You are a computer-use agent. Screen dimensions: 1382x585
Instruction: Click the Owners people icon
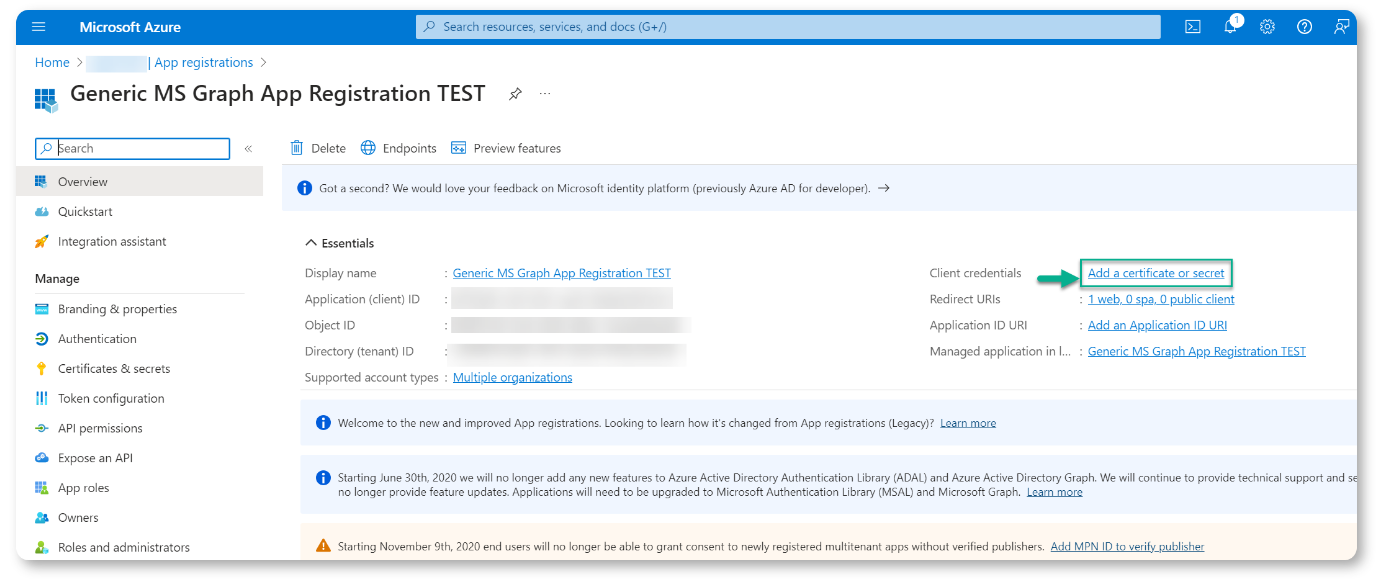41,518
